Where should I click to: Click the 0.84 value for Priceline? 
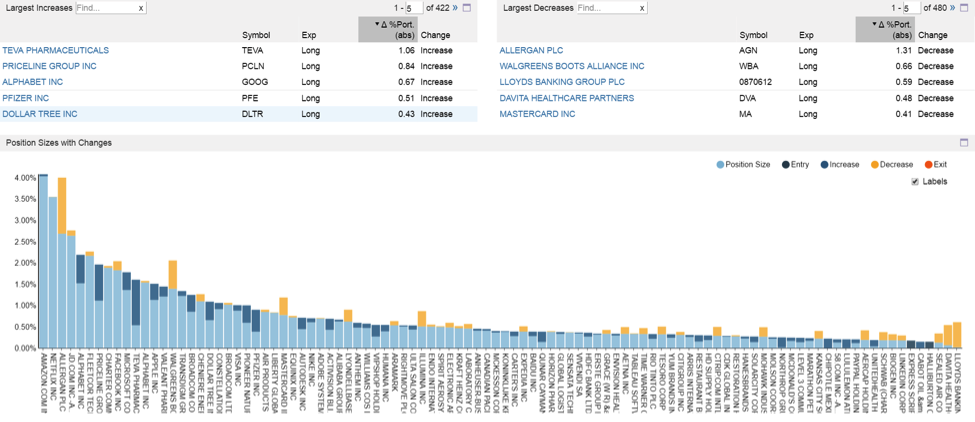406,66
